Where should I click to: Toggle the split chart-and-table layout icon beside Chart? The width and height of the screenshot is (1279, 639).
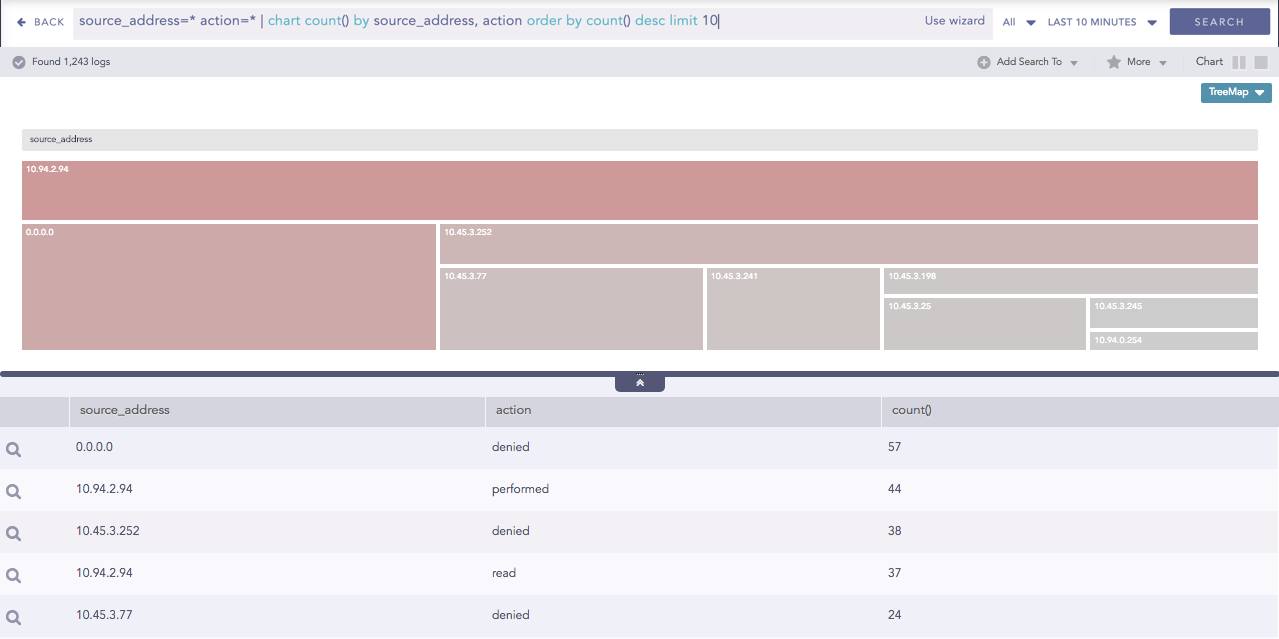[x=1241, y=61]
